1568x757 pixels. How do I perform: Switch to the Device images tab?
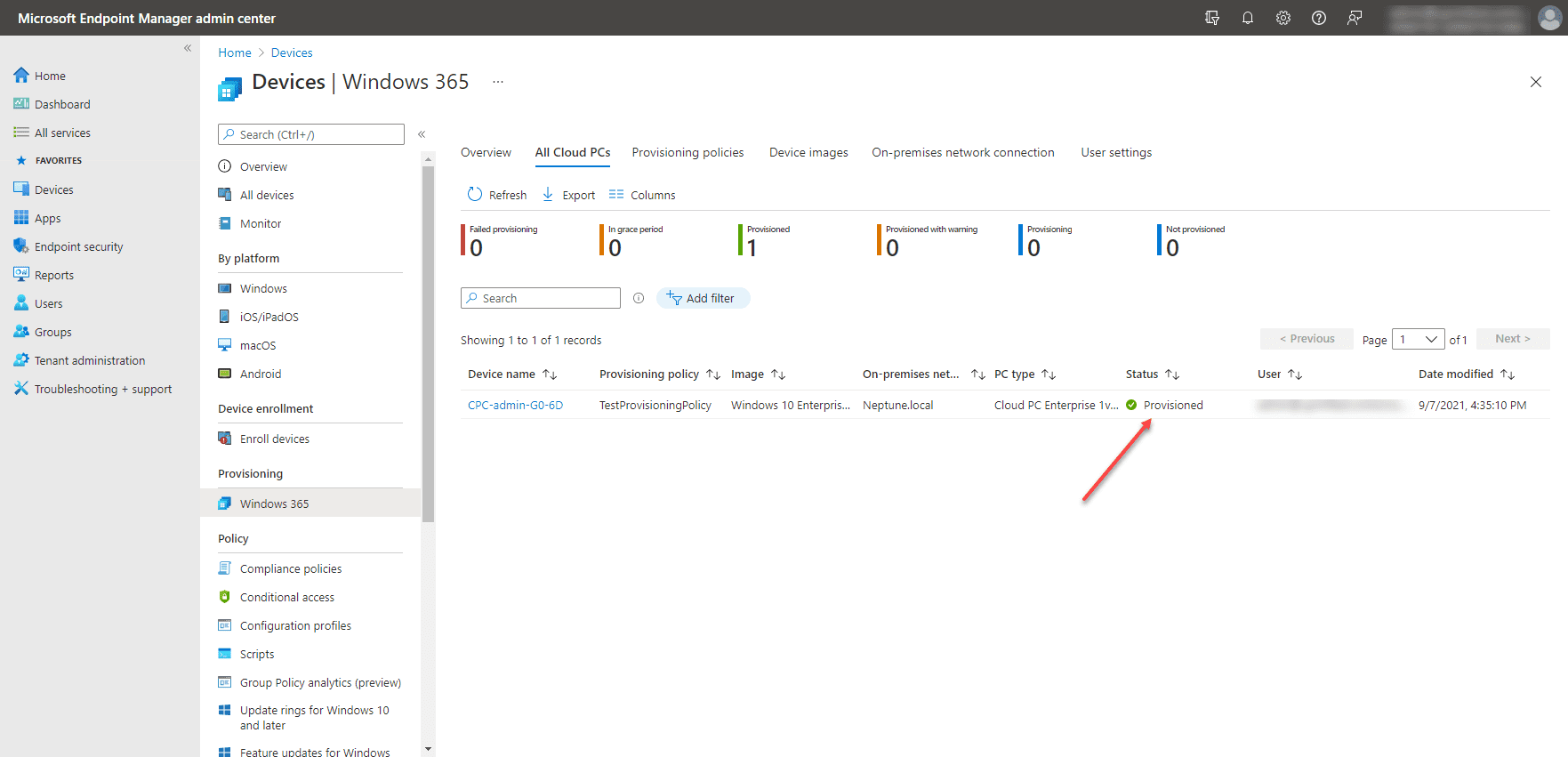808,152
